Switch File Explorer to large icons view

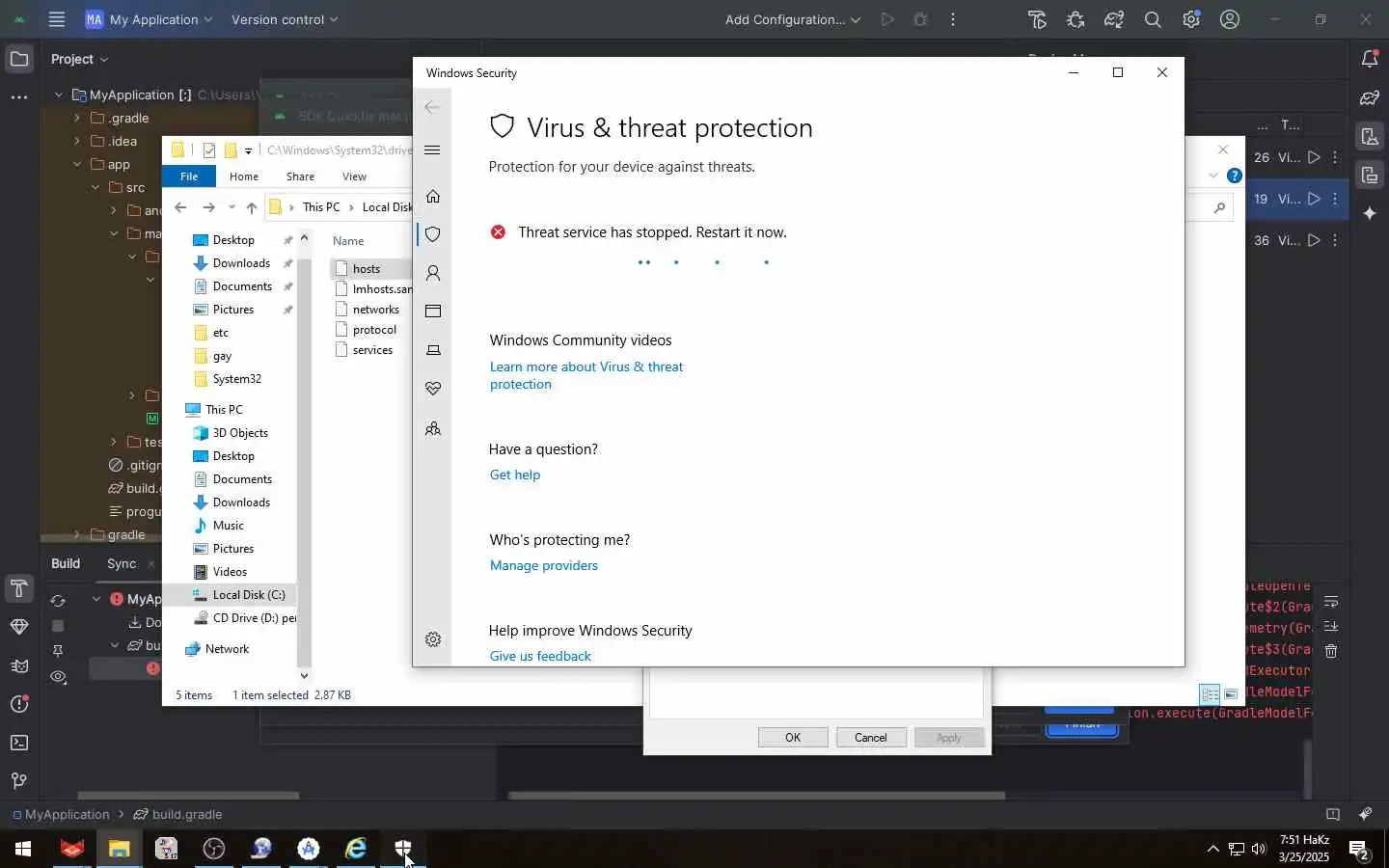pyautogui.click(x=1231, y=694)
